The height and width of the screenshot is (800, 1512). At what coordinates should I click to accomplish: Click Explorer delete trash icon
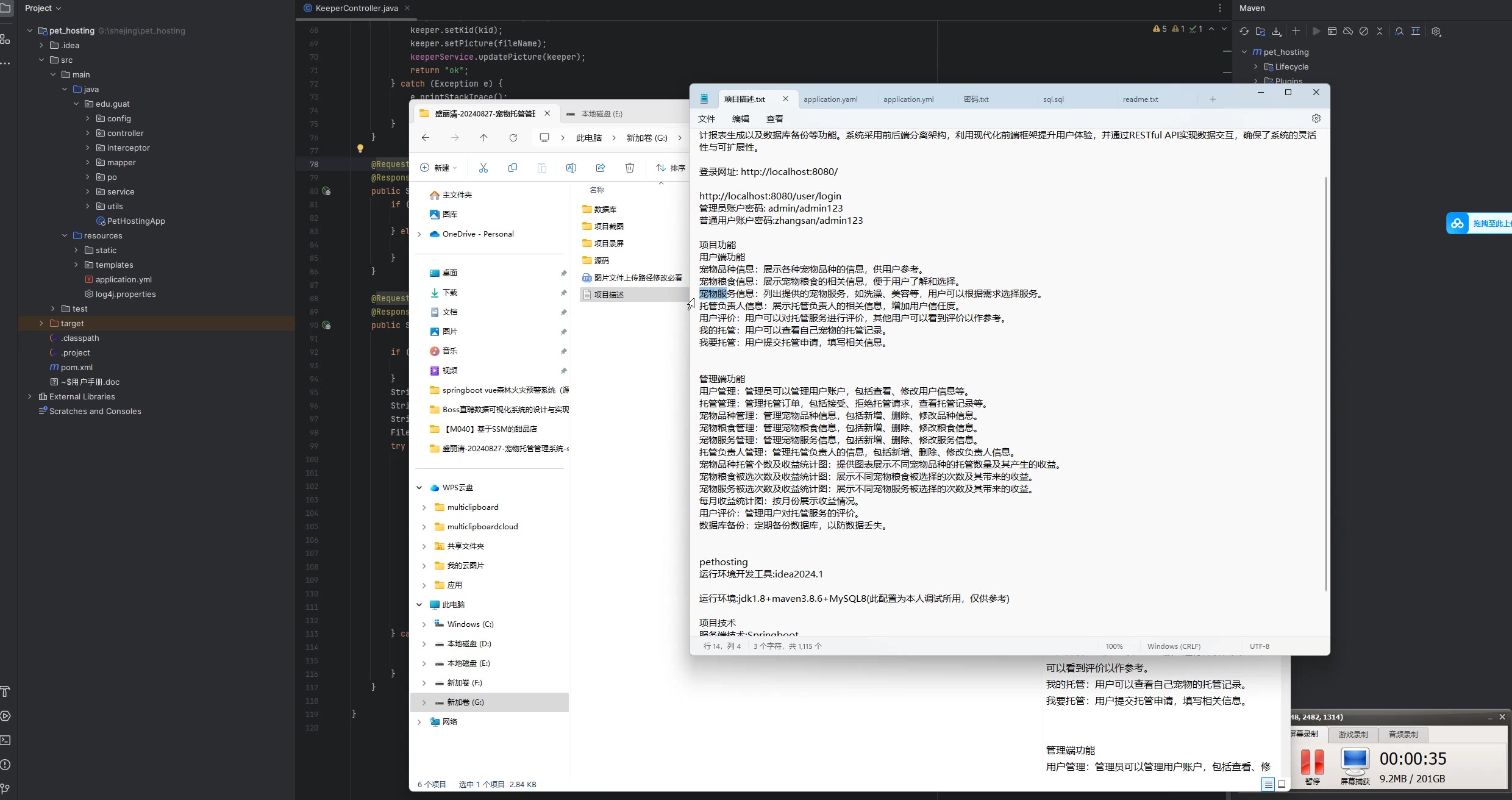click(x=630, y=168)
